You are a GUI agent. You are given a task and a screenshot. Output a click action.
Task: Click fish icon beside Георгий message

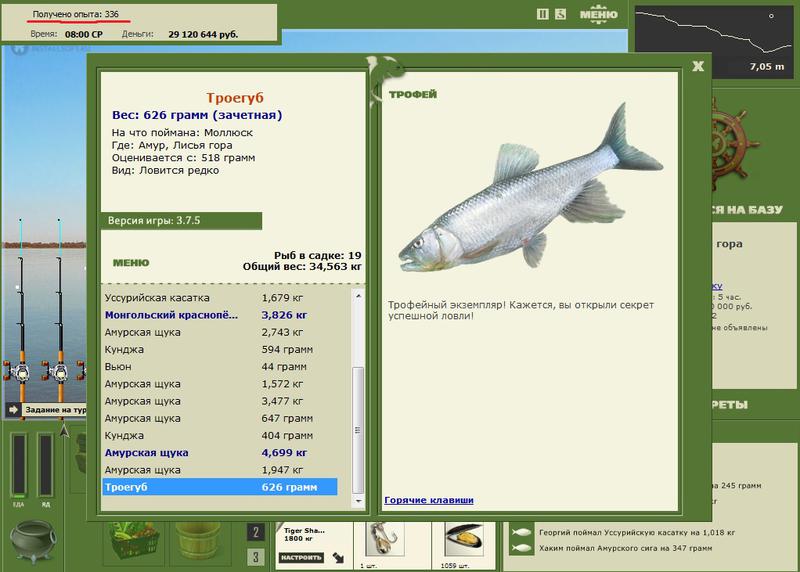(521, 532)
